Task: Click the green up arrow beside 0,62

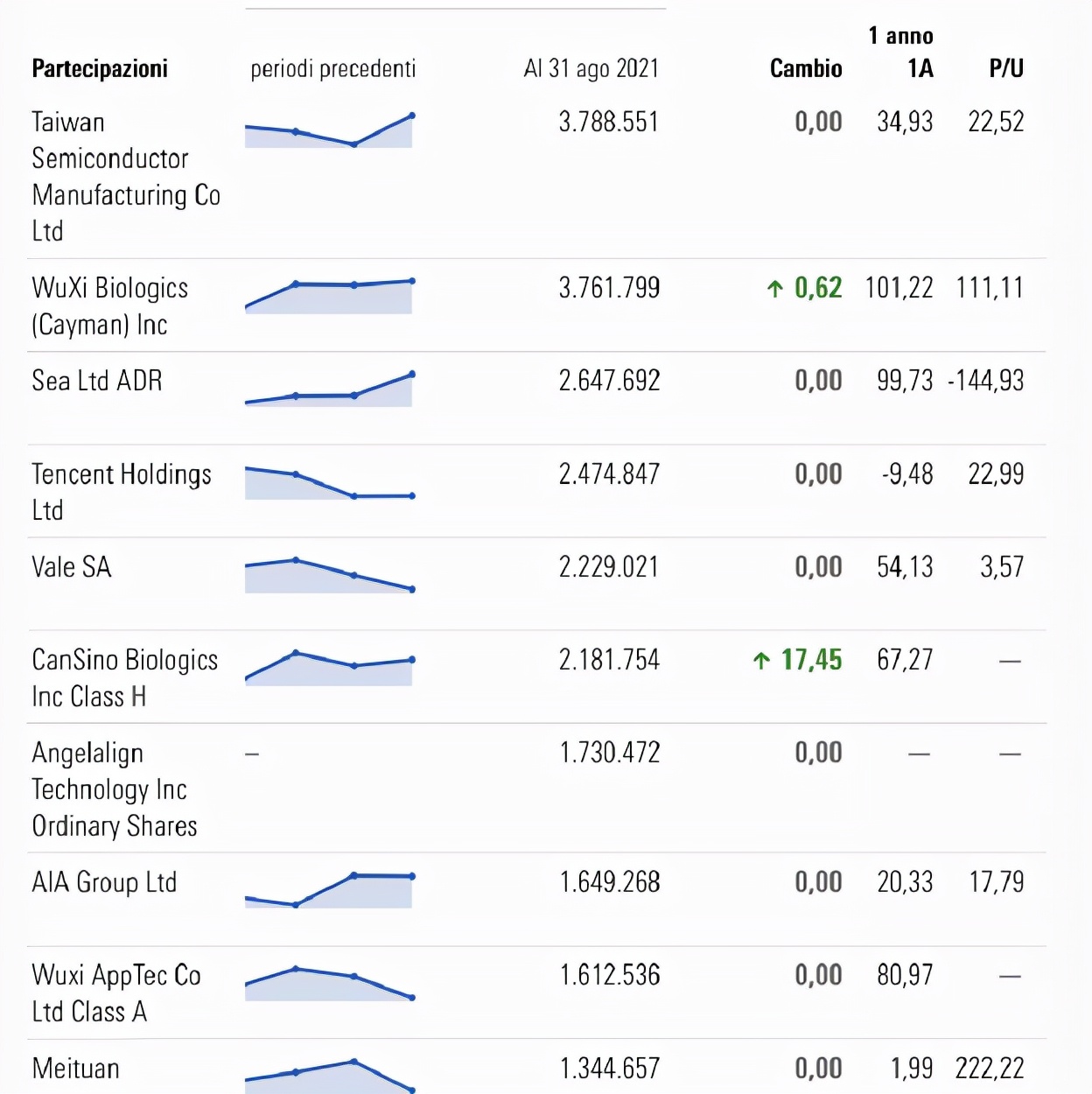Action: point(774,289)
